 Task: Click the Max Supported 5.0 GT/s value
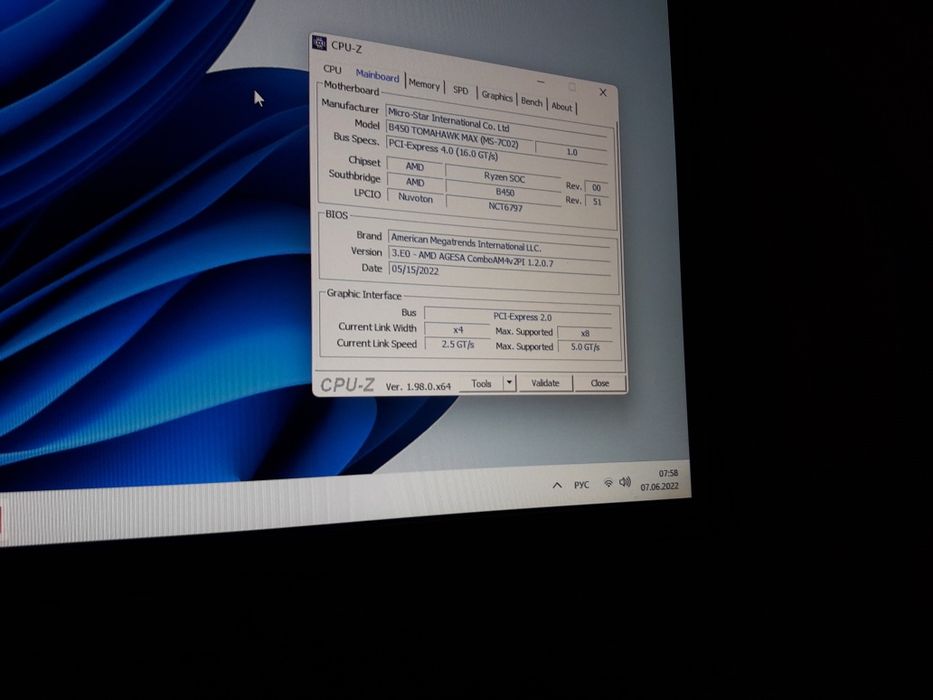pyautogui.click(x=586, y=346)
